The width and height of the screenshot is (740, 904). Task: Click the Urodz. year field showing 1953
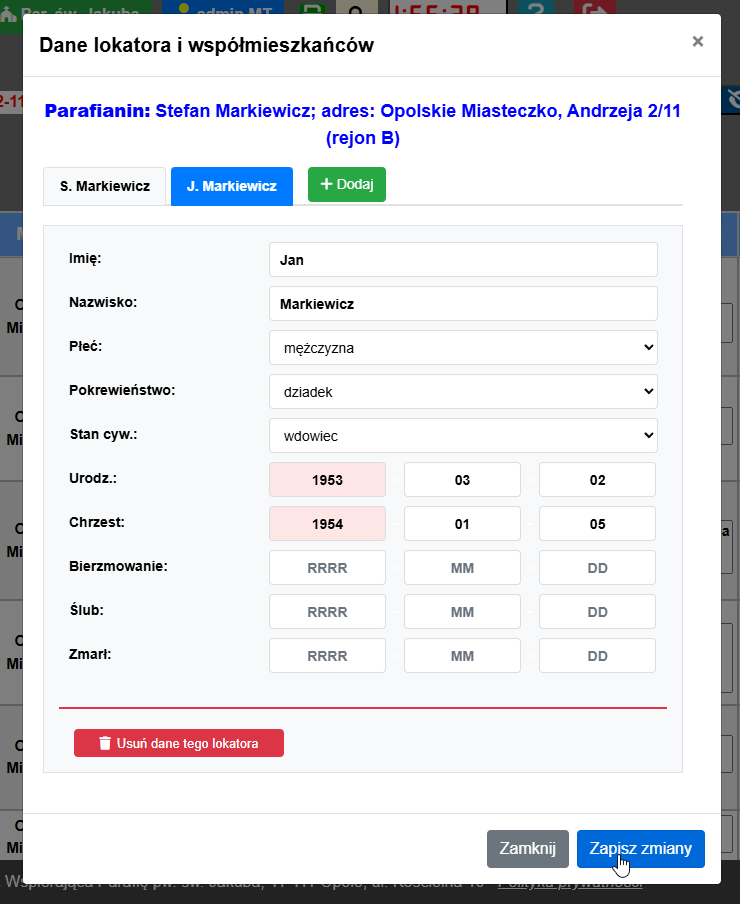pyautogui.click(x=327, y=480)
